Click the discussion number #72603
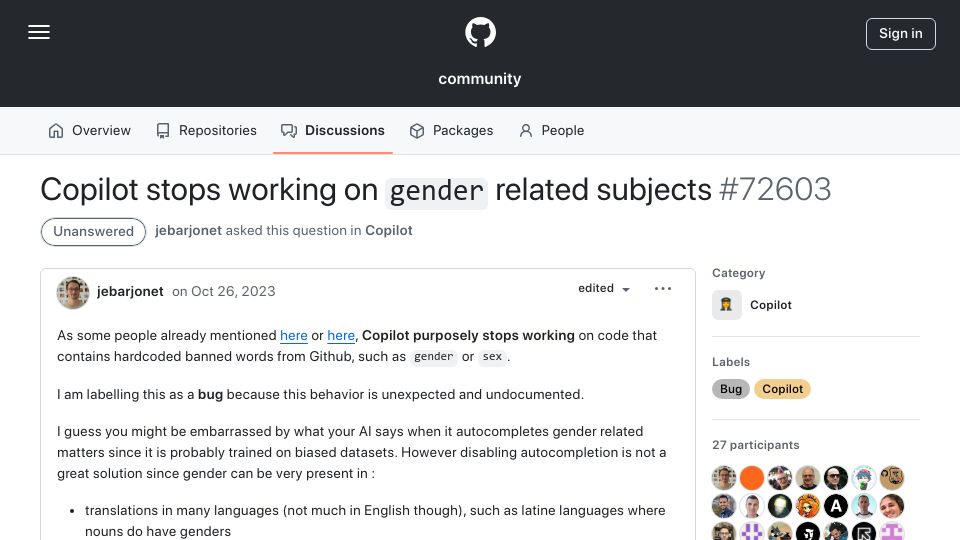 pos(775,190)
